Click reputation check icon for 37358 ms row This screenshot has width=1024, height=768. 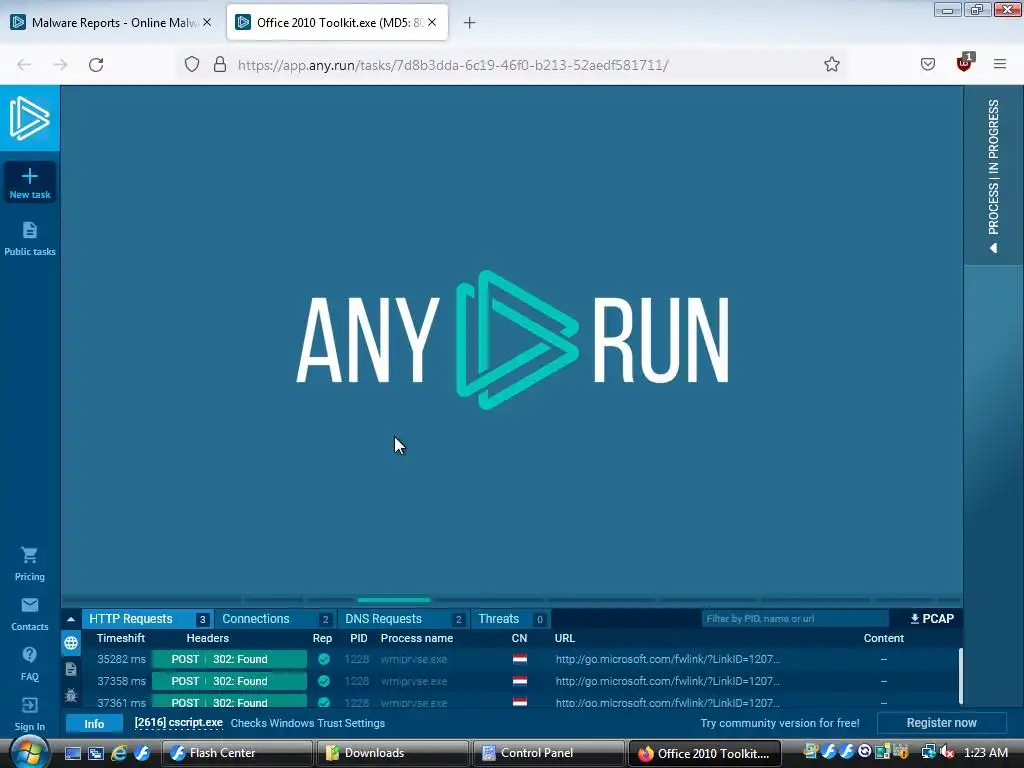(x=323, y=681)
